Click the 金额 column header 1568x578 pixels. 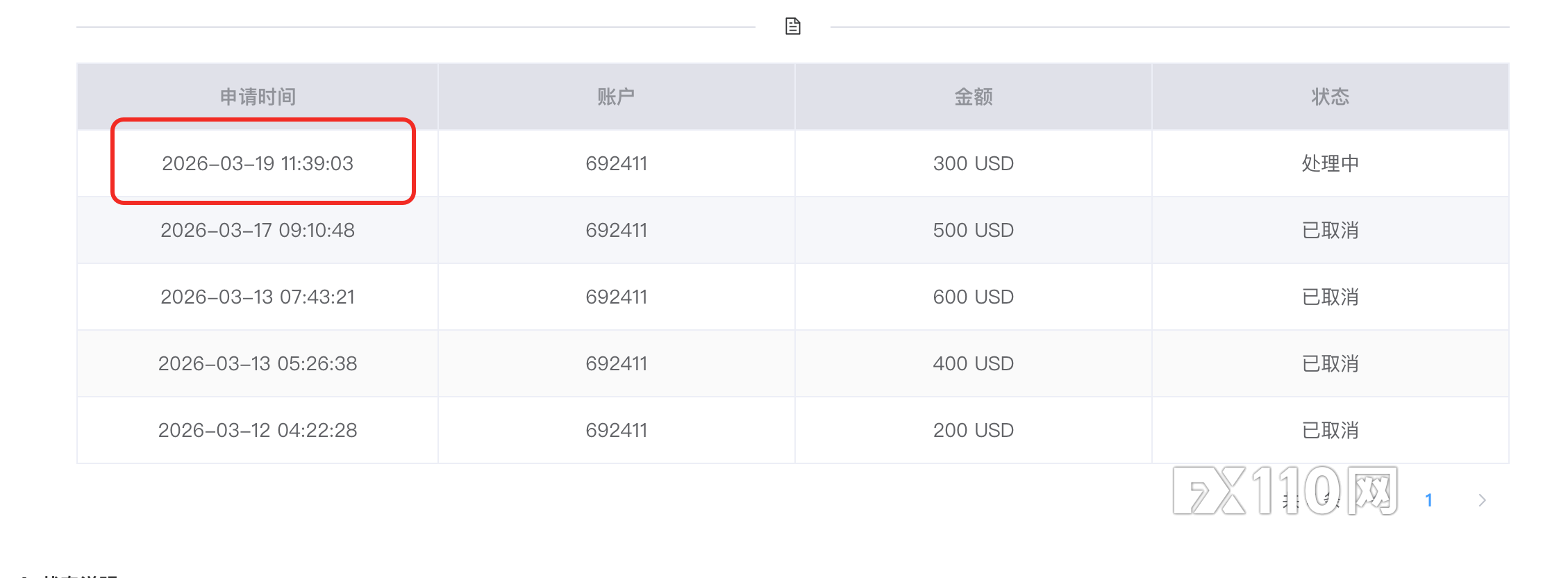click(973, 97)
